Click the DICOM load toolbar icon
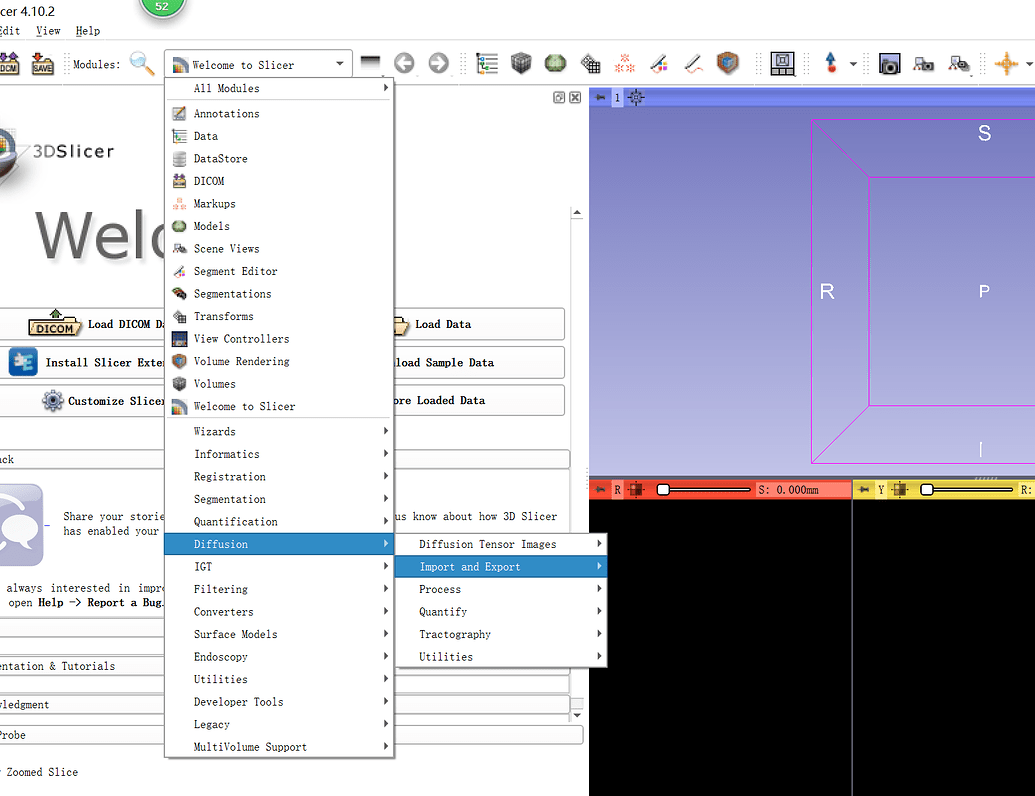The width and height of the screenshot is (1035, 796). [9, 63]
